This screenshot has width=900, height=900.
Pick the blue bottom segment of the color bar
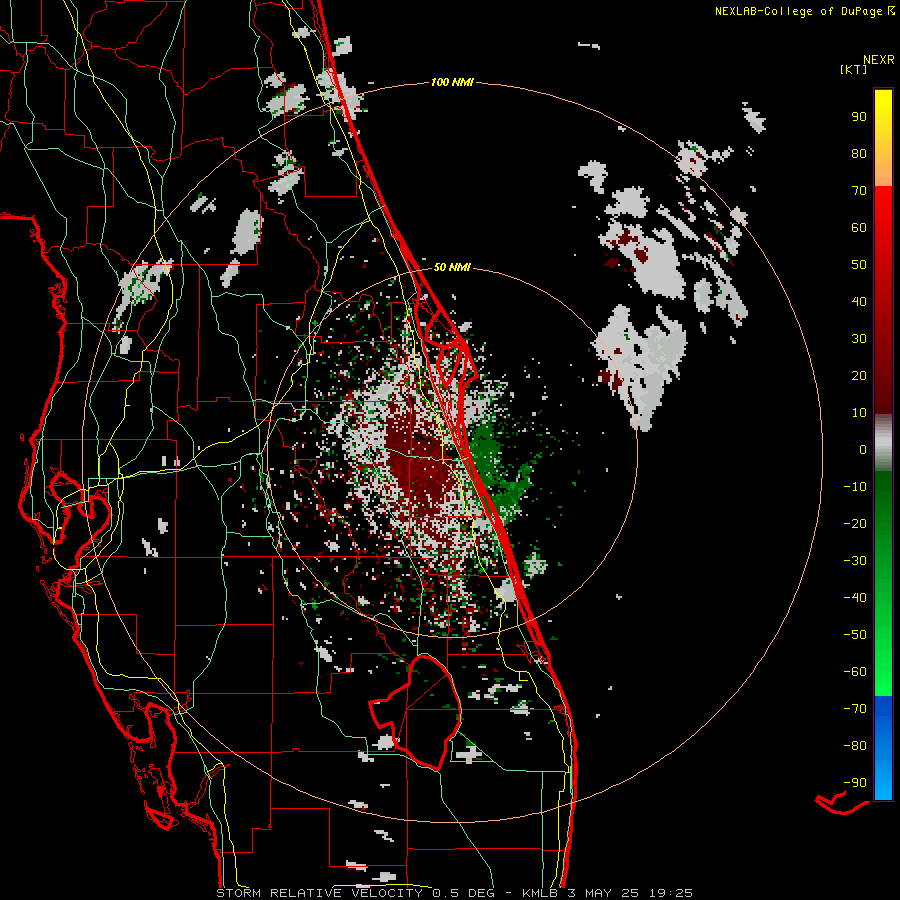click(x=883, y=748)
